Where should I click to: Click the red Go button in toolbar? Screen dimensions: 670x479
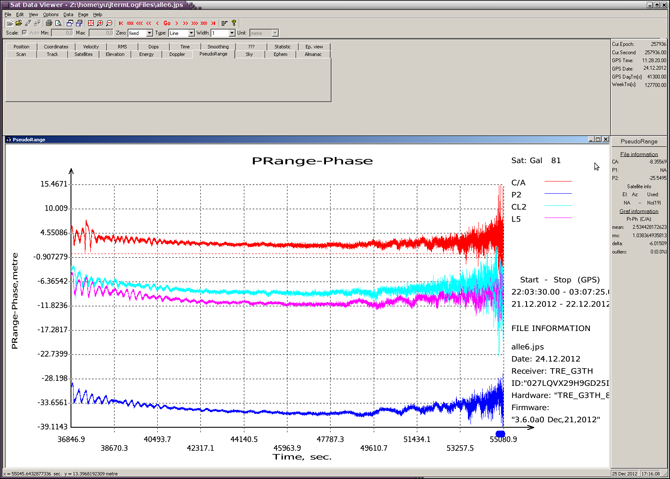point(167,23)
